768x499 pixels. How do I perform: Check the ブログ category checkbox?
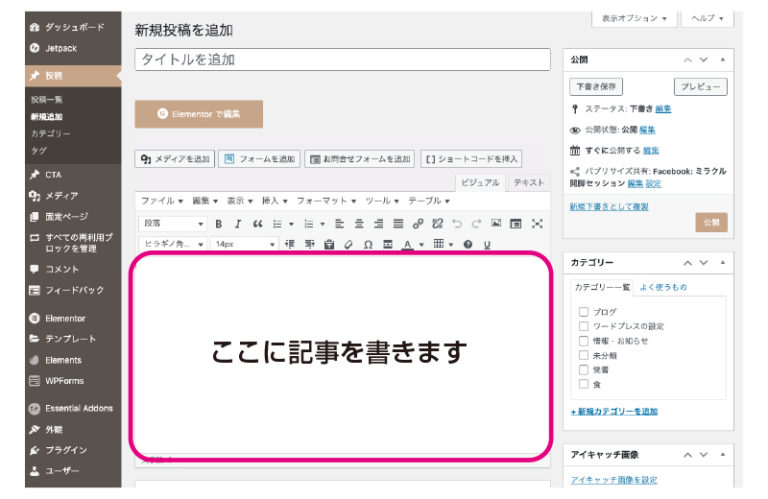[x=584, y=312]
